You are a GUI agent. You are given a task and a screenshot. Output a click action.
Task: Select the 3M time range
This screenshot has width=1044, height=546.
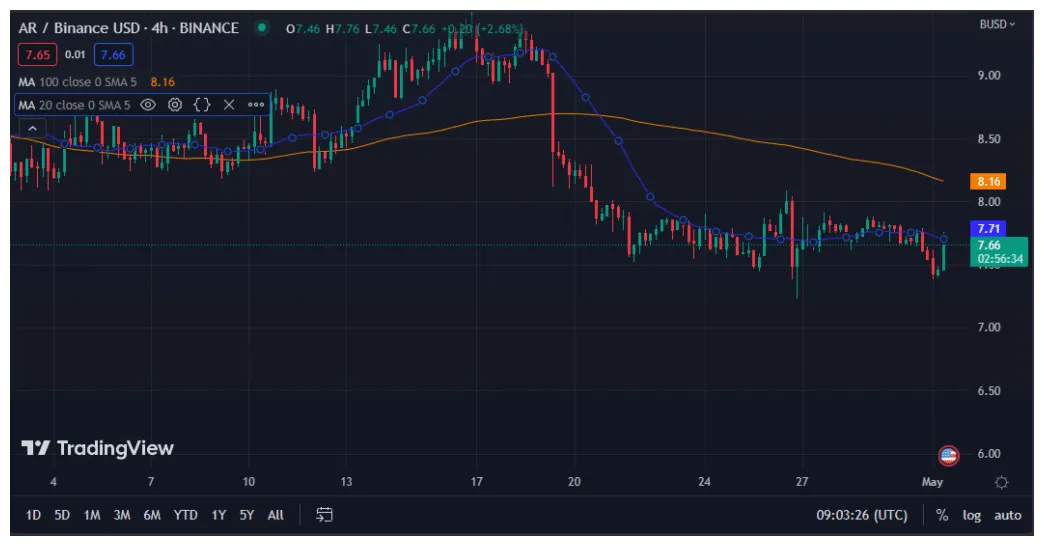coord(122,515)
